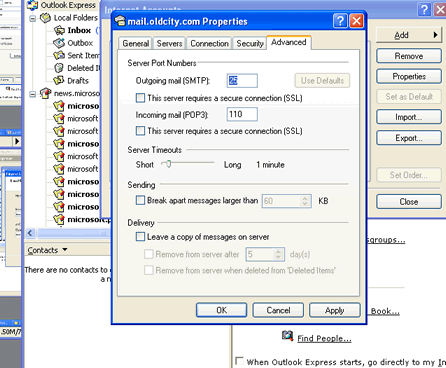Select the Outbox folder label
The height and width of the screenshot is (368, 446).
tap(80, 43)
